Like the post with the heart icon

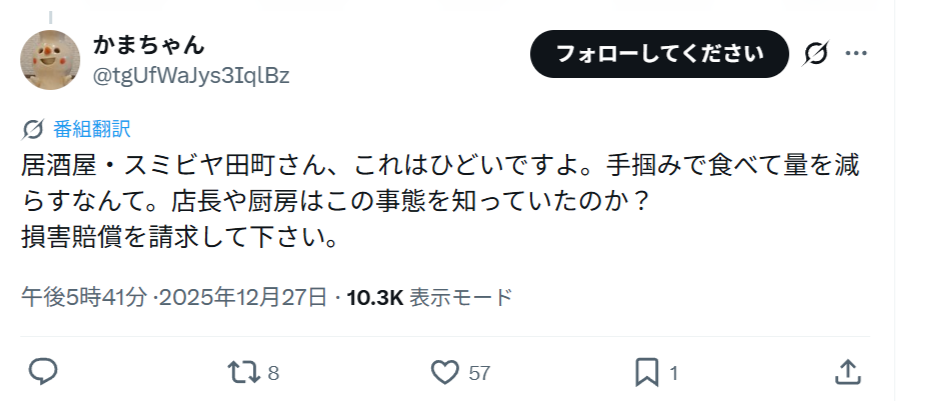tap(444, 373)
